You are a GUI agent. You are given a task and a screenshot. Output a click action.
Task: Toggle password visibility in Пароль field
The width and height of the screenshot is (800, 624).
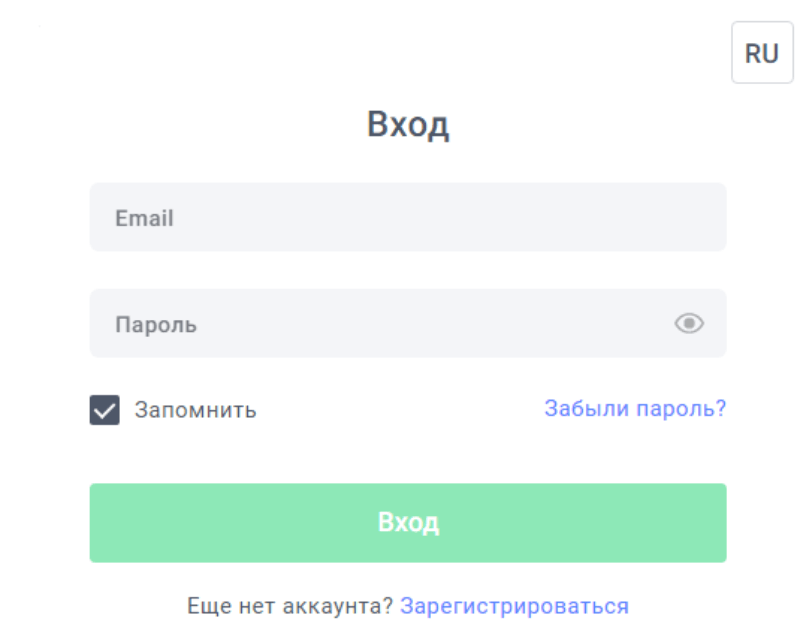tap(689, 323)
